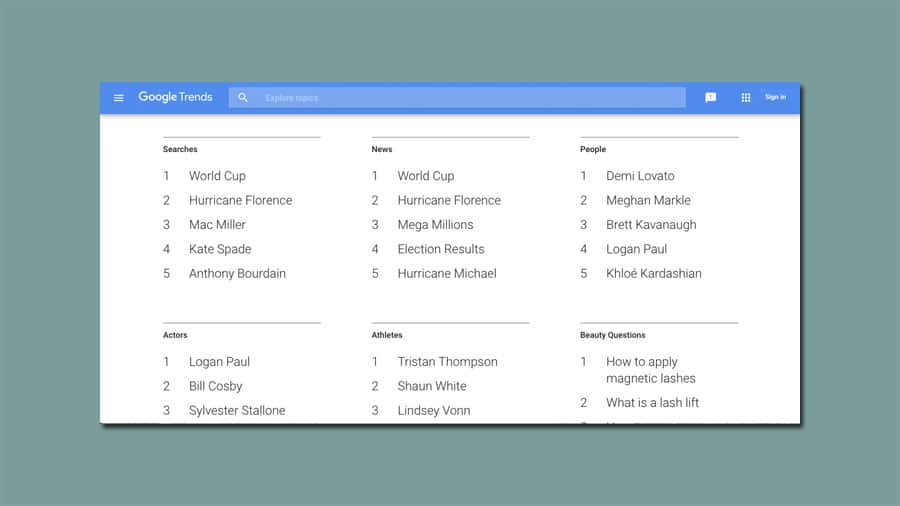
Task: Open the Athletes category heading
Action: pos(387,335)
